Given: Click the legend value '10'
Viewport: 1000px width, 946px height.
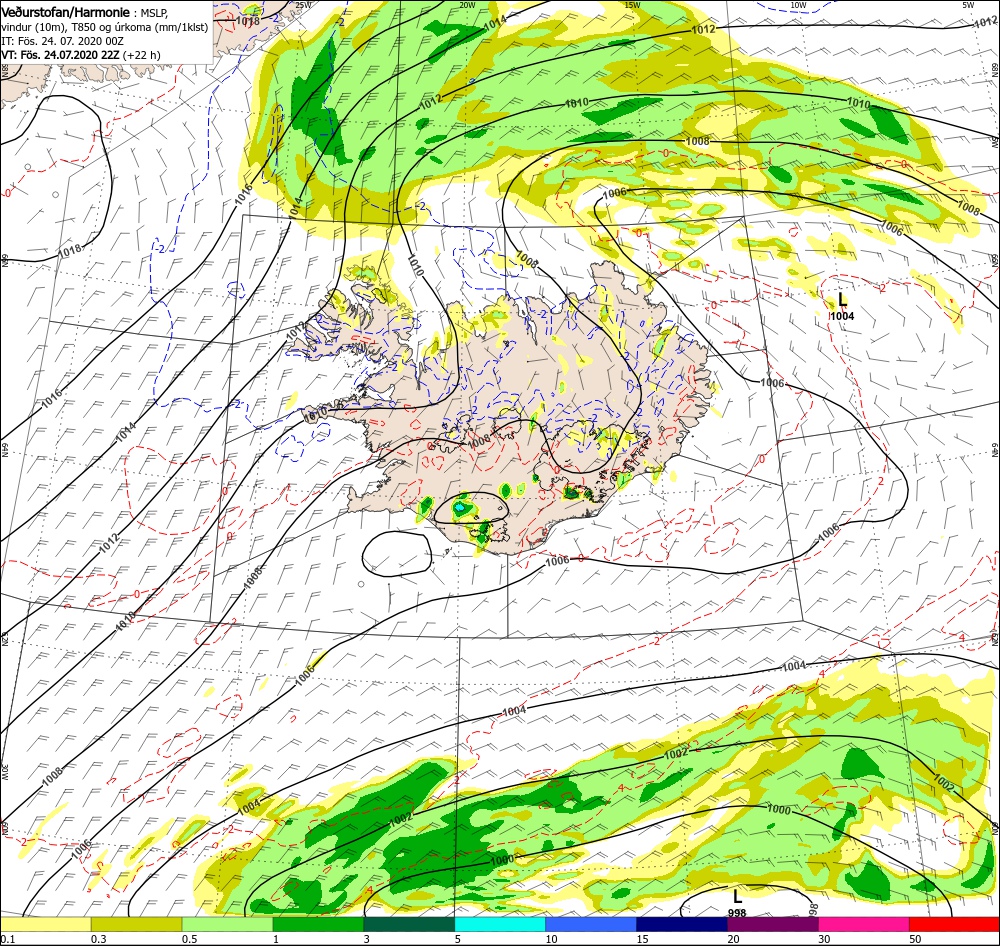Looking at the screenshot, I should pos(551,939).
